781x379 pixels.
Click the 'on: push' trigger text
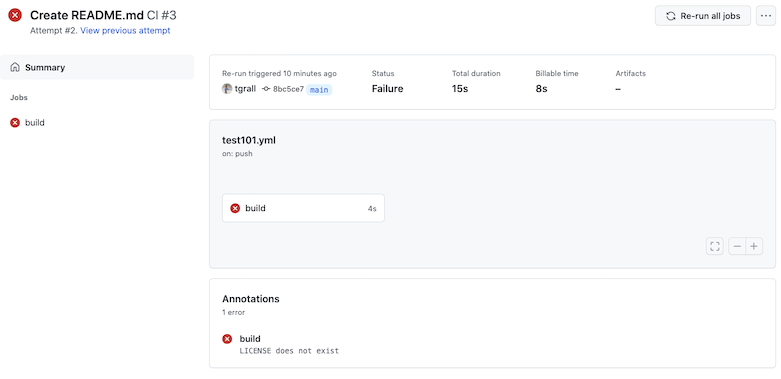click(237, 154)
